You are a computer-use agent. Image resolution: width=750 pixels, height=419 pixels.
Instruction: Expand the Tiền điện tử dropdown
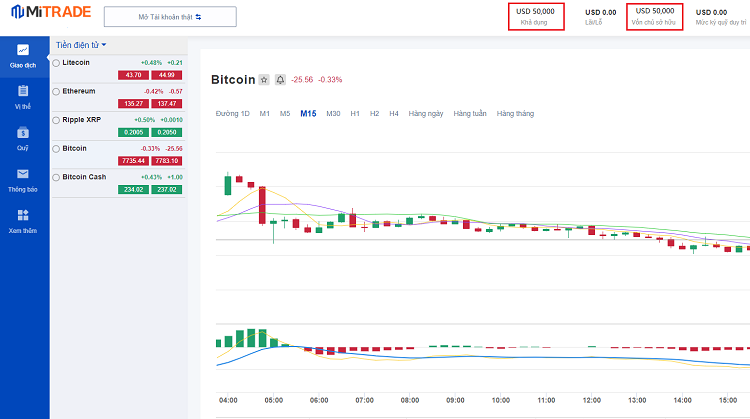[x=81, y=45]
